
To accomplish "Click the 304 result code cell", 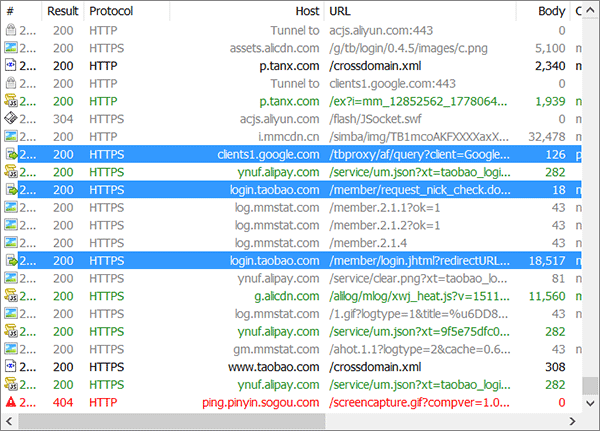I will click(63, 119).
